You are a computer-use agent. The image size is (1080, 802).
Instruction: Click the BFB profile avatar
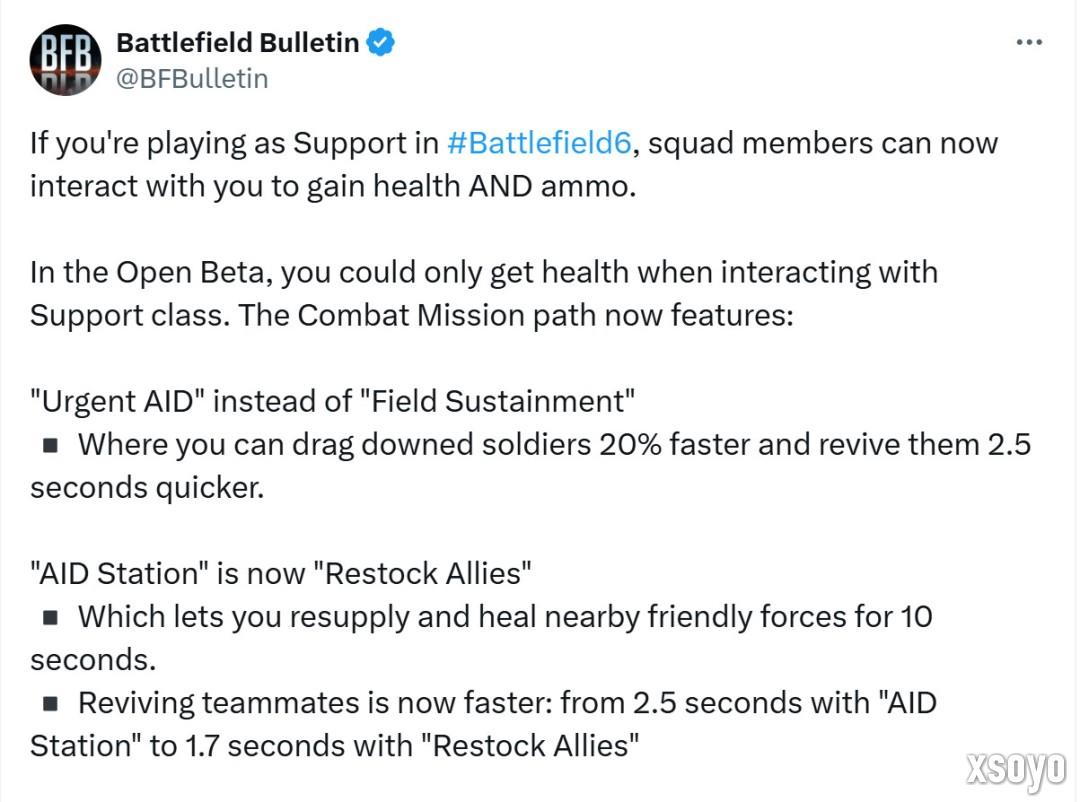(x=66, y=60)
